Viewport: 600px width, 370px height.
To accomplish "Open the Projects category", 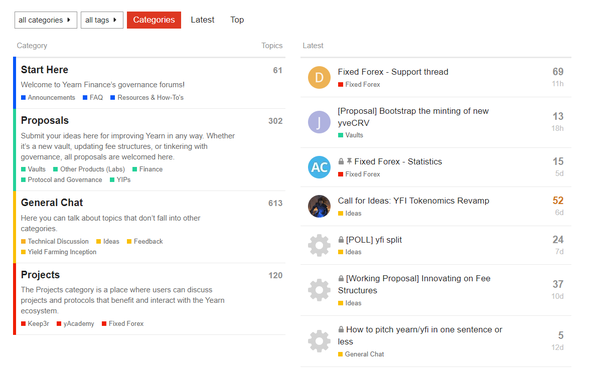I will (x=40, y=275).
